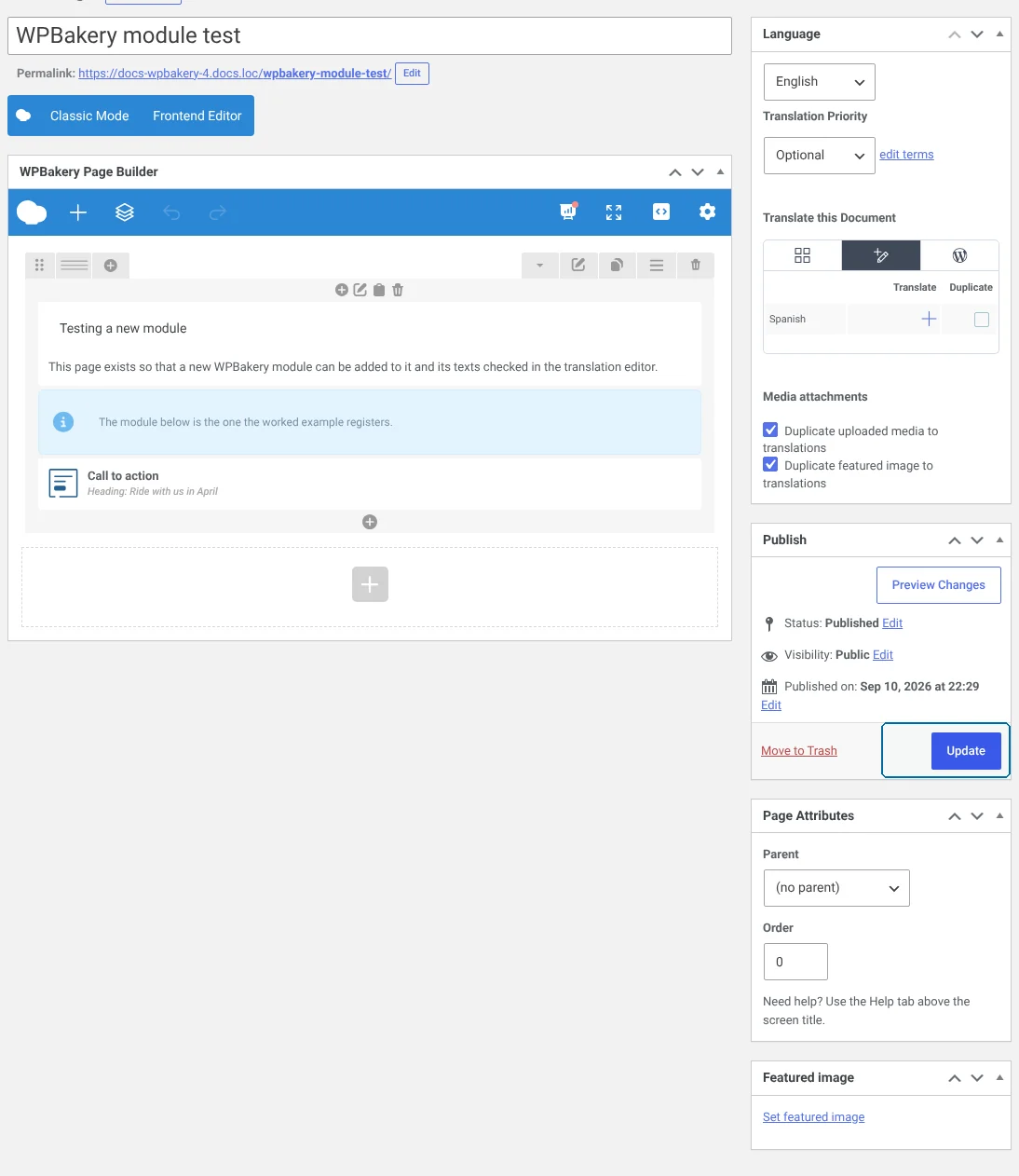Collapse WPBakery Page Builder panel triangle
Image resolution: width=1019 pixels, height=1176 pixels.
[x=720, y=172]
